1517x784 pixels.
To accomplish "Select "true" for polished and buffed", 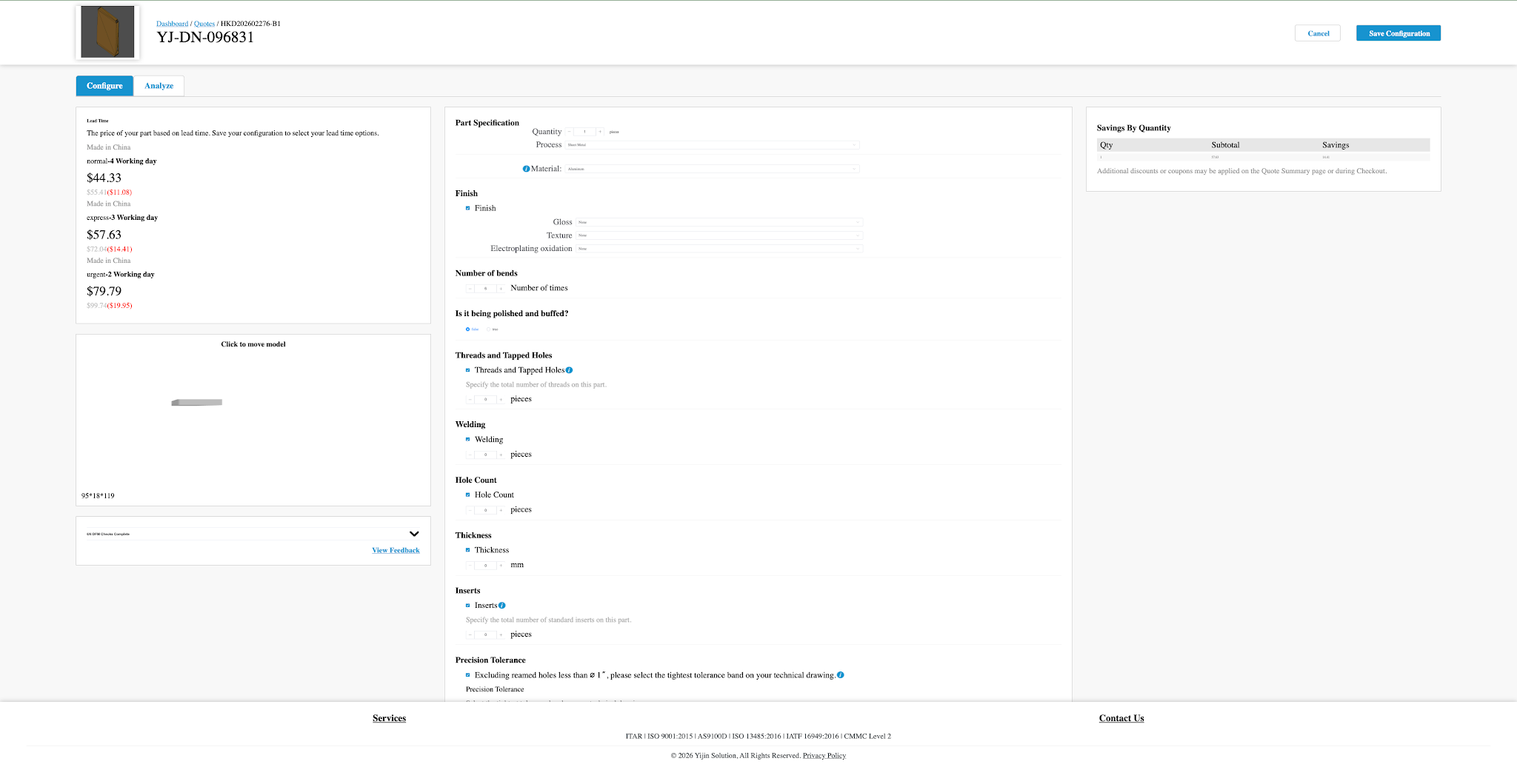I will pos(488,329).
